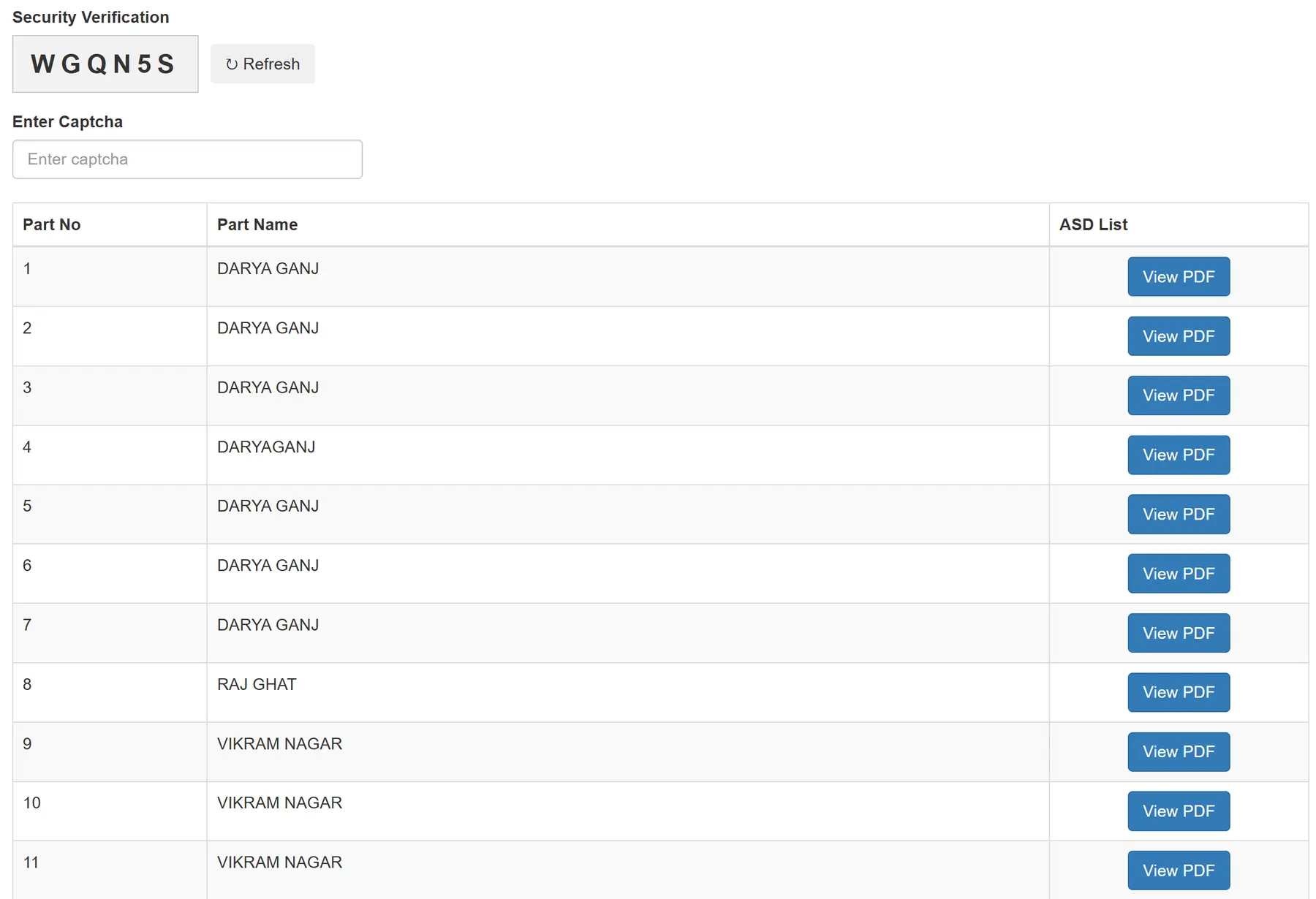Click the Enter Captcha label
This screenshot has height=899, width=1316.
click(67, 121)
